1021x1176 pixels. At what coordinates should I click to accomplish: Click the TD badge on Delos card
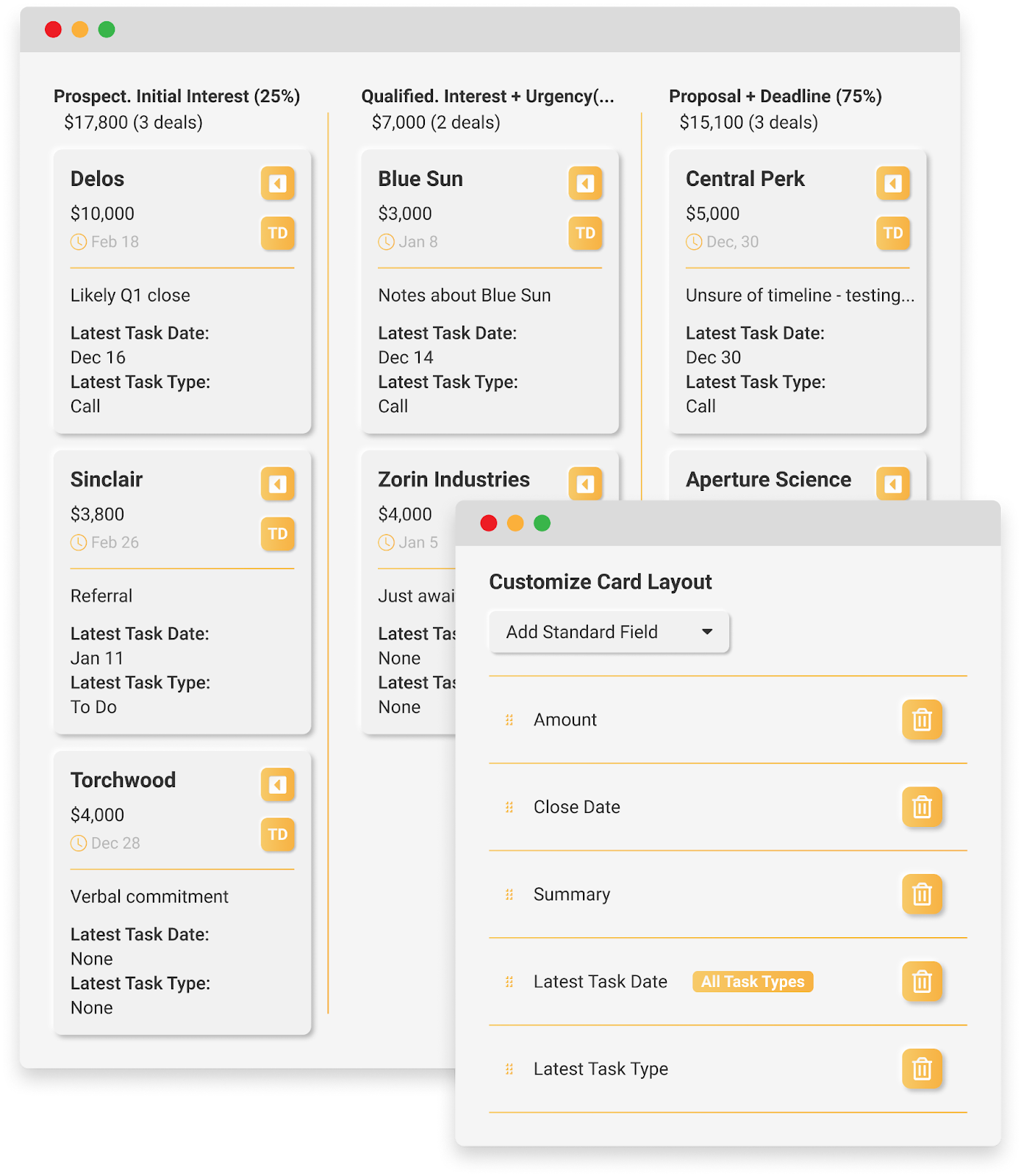point(278,233)
